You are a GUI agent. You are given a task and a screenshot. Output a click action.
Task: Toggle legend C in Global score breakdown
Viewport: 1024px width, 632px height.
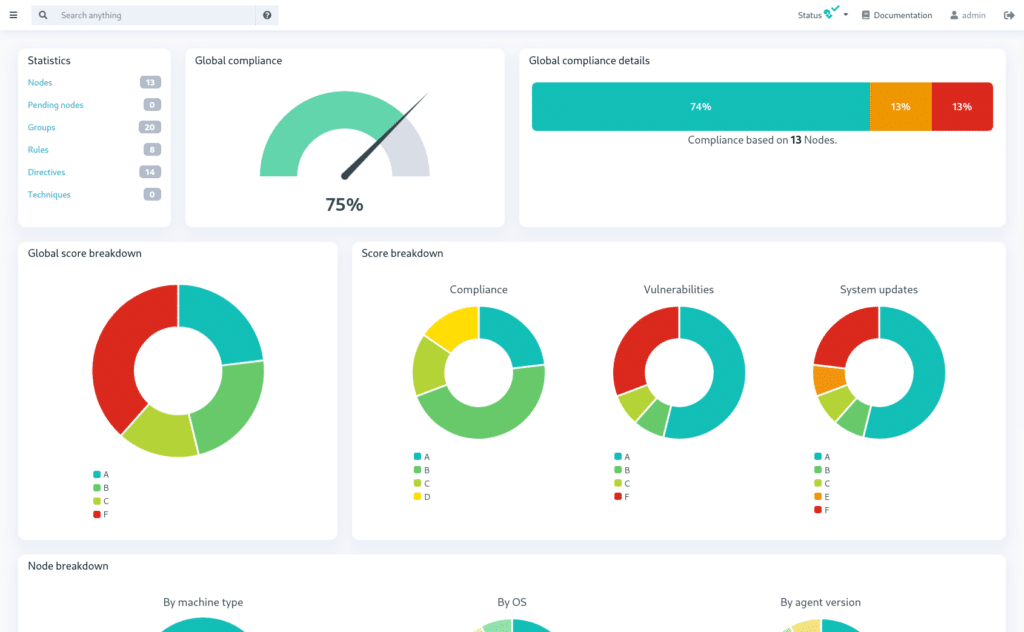101,501
